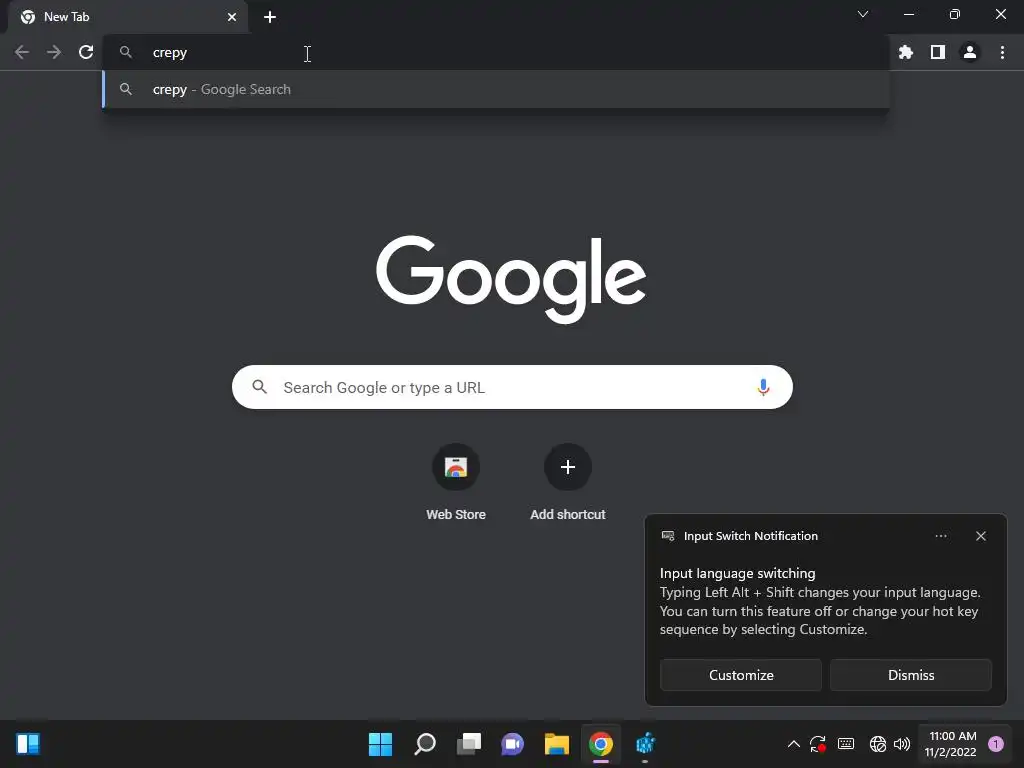The height and width of the screenshot is (768, 1024).
Task: Open the Extensions puzzle icon
Action: click(905, 52)
